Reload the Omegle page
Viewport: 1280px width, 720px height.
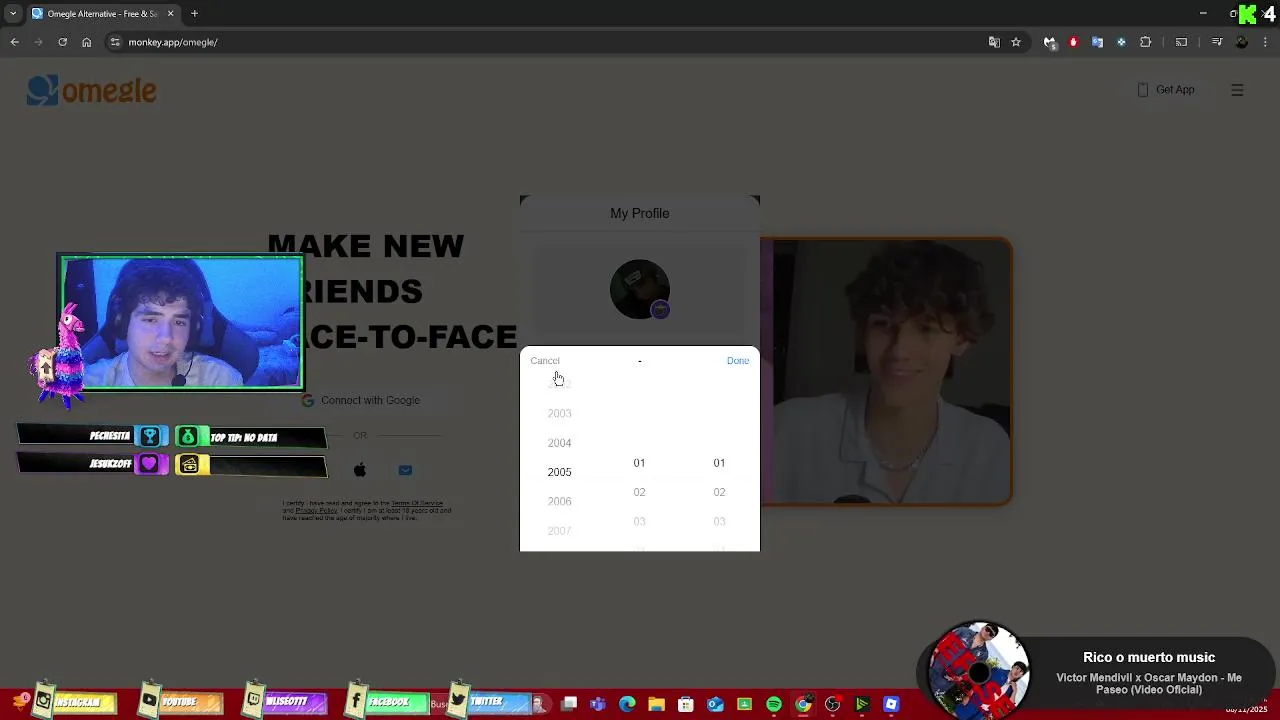(62, 42)
